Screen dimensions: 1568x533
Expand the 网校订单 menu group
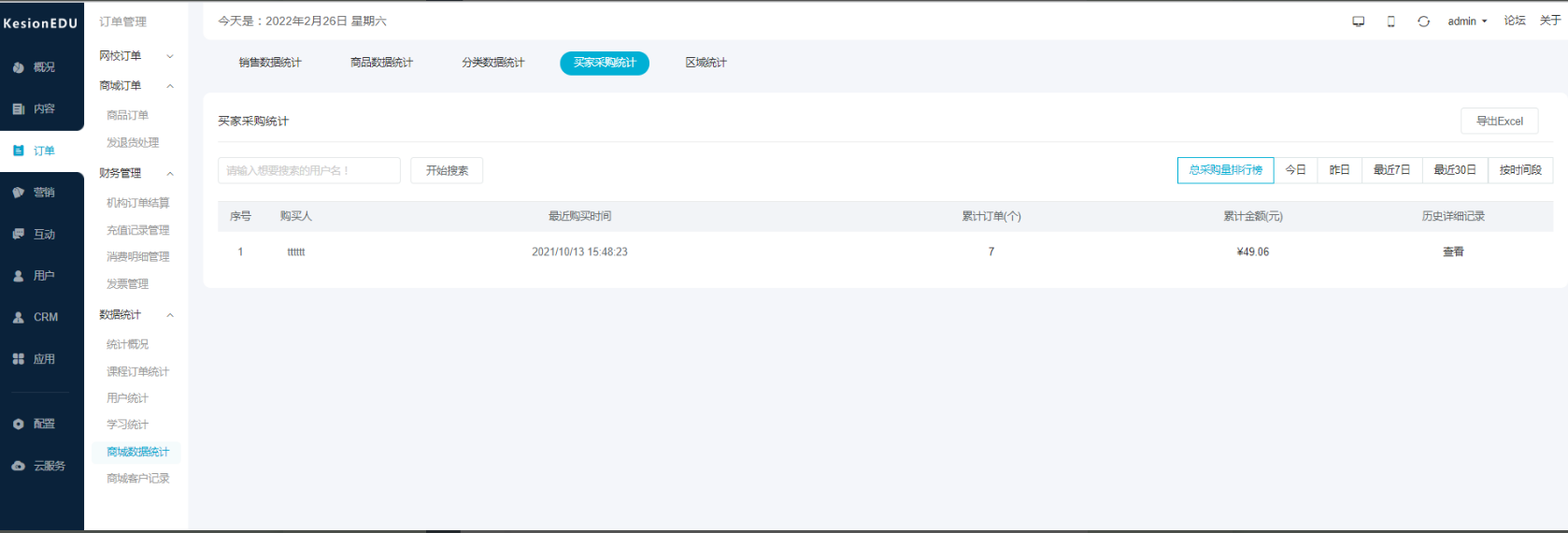click(x=136, y=56)
